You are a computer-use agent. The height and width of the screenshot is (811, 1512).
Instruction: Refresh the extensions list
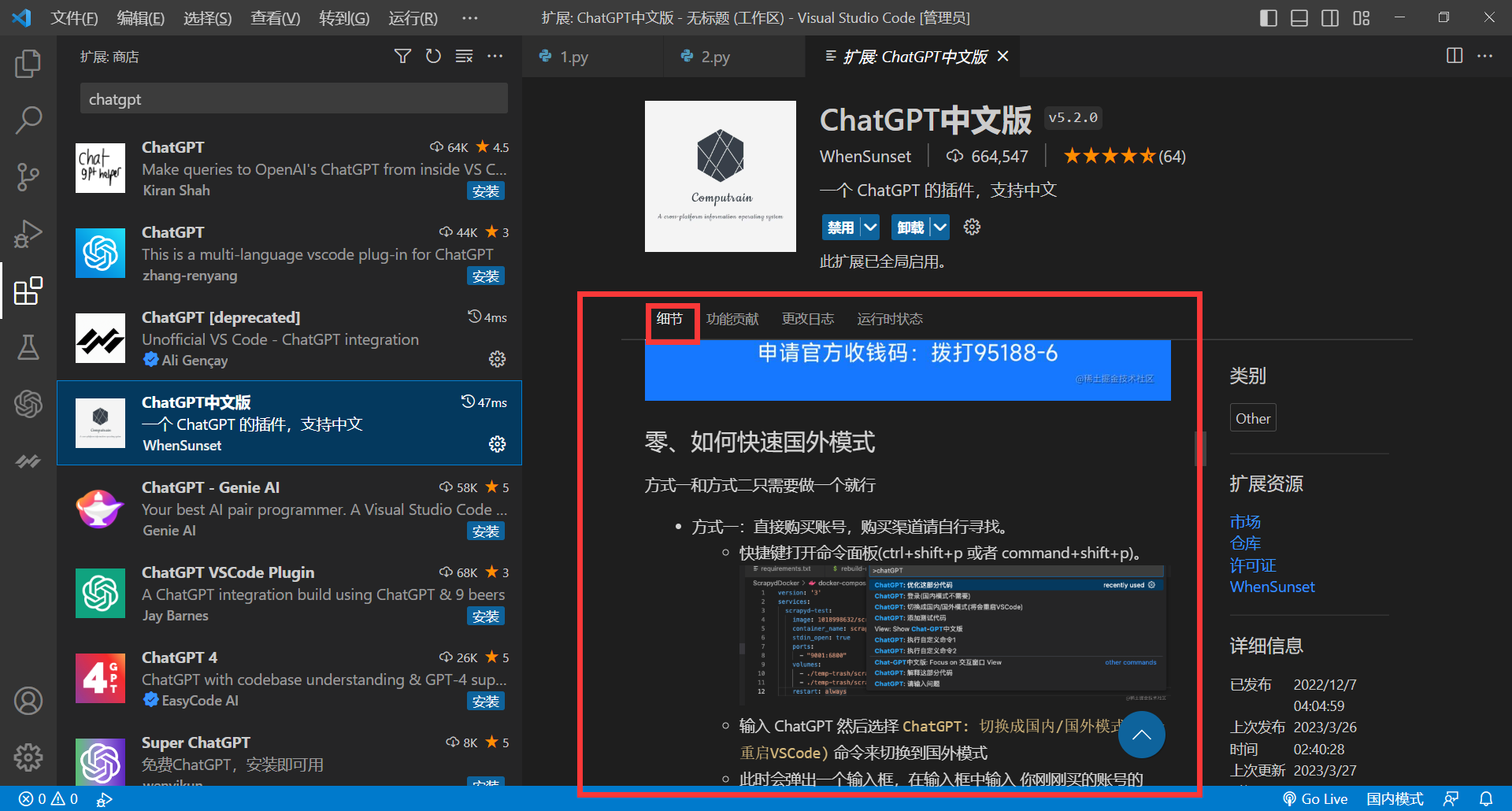[x=433, y=56]
